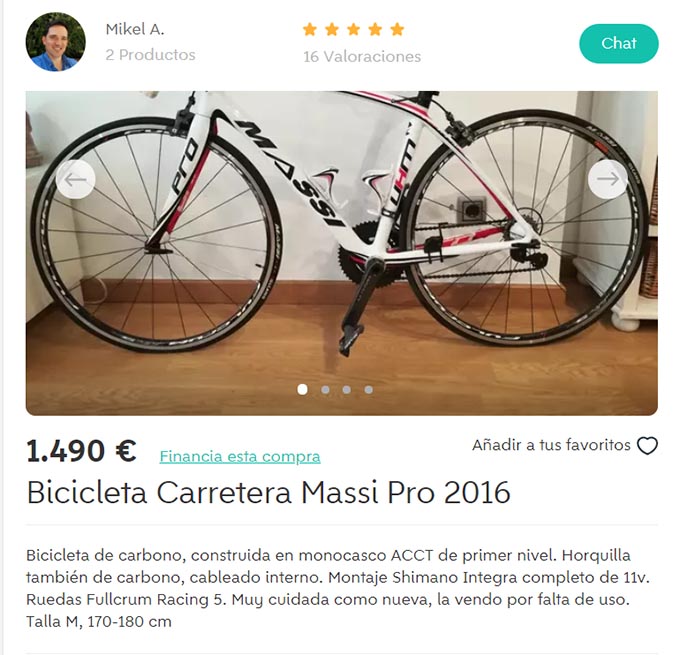Open Mikel A.'s profile photo
This screenshot has width=680, height=655.
tap(56, 42)
